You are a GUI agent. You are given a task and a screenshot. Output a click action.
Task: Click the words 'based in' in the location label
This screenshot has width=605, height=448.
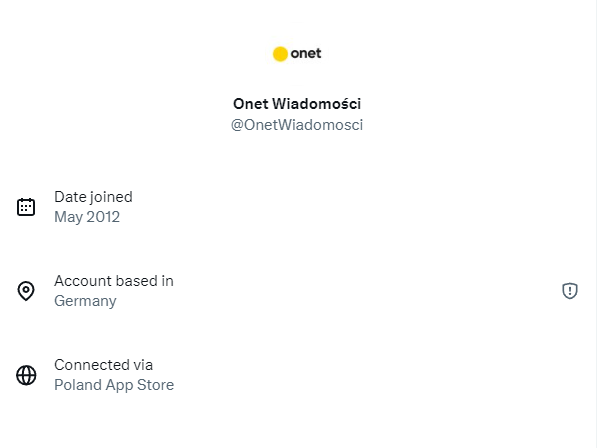pyautogui.click(x=145, y=281)
